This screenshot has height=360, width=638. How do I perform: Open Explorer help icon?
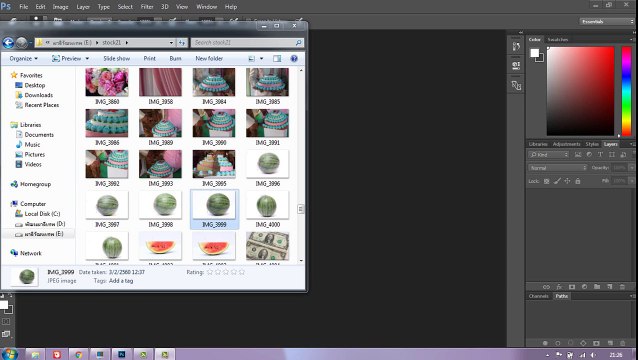(x=294, y=59)
